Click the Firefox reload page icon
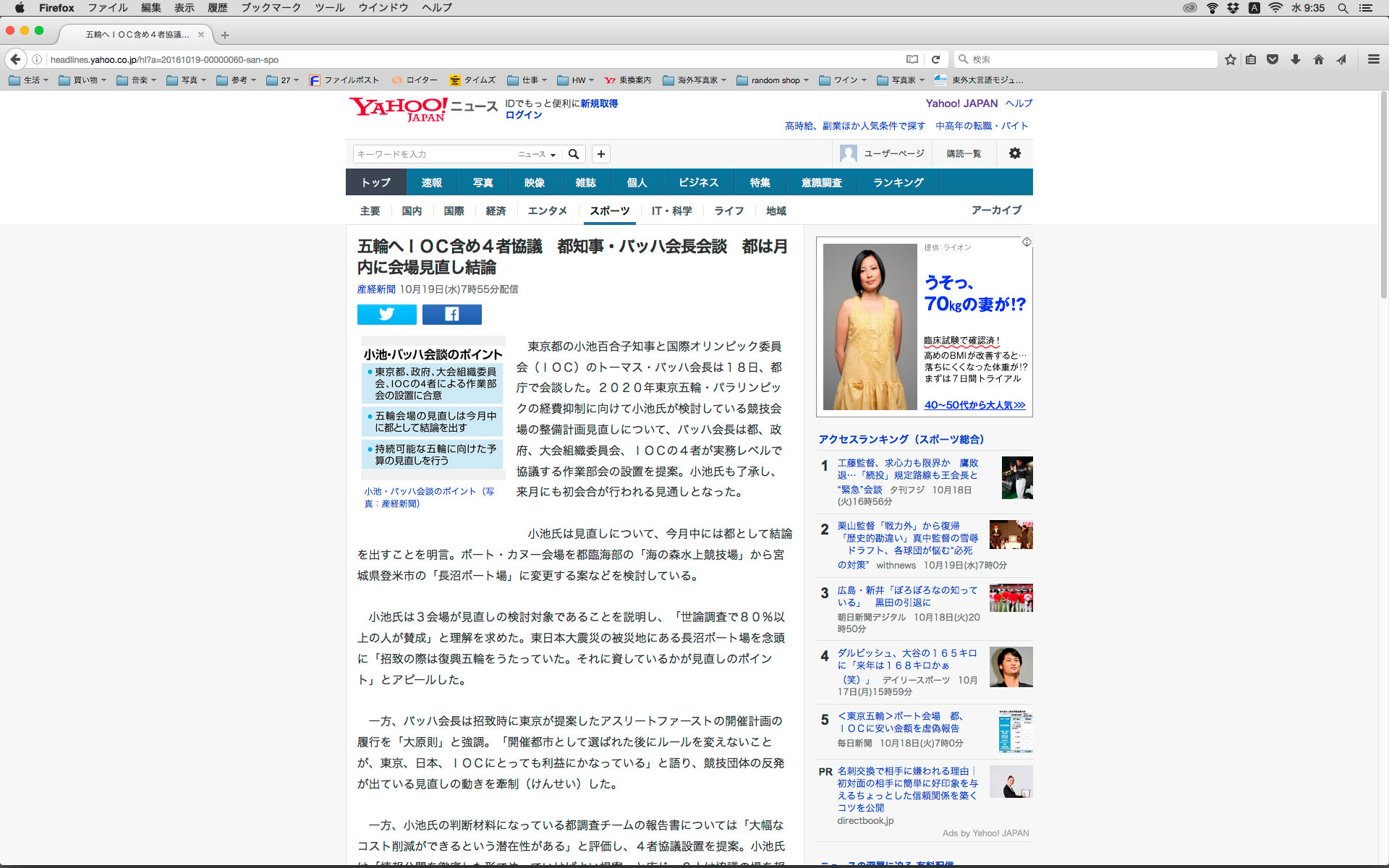 935,59
